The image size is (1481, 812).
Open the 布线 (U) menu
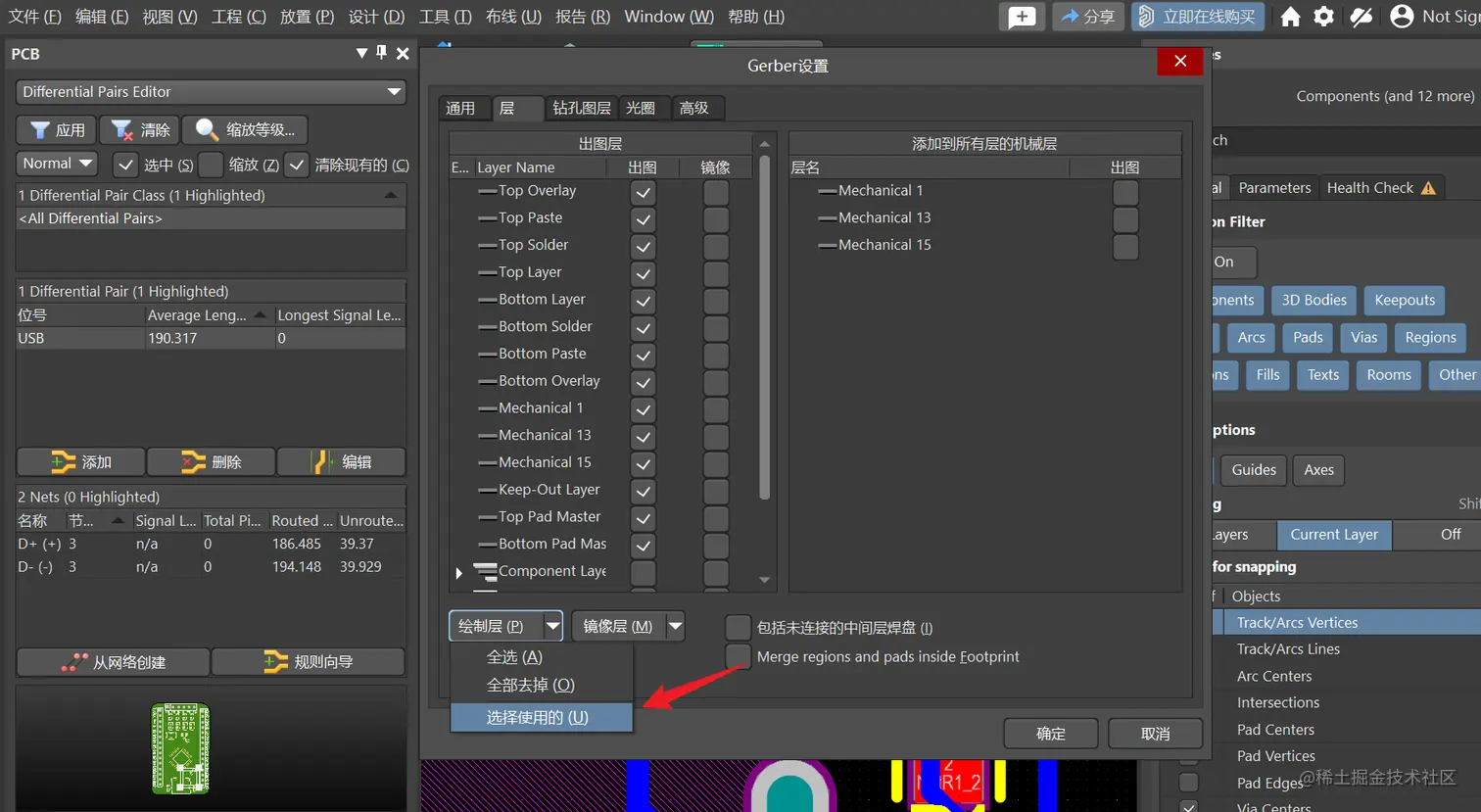tap(513, 17)
